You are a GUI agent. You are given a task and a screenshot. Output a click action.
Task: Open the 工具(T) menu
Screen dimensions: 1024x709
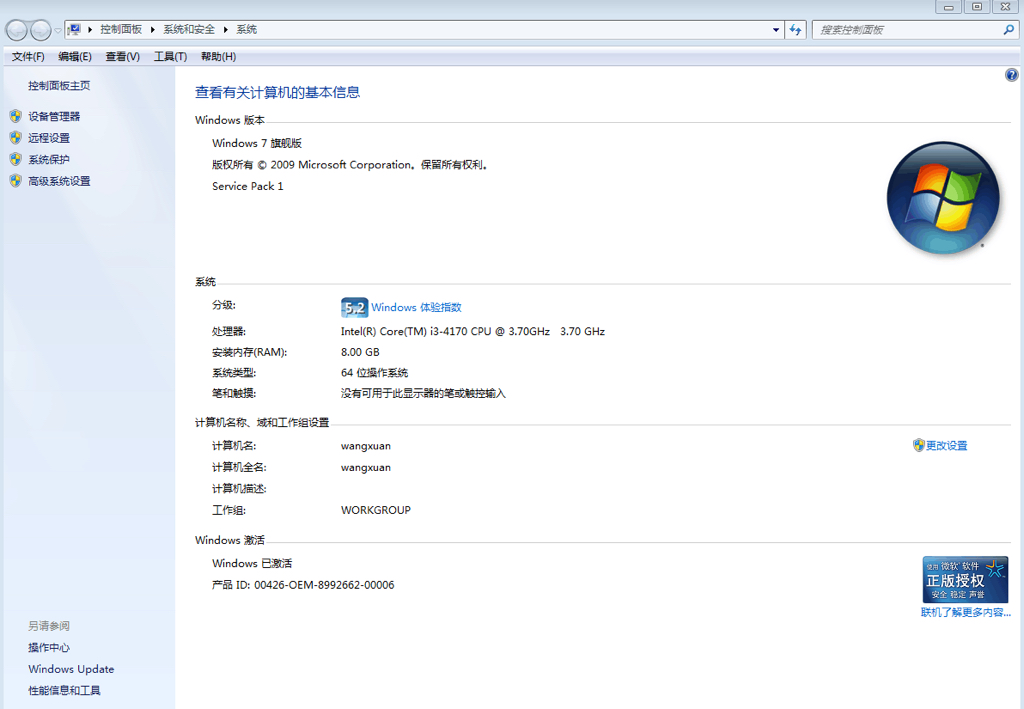[170, 57]
